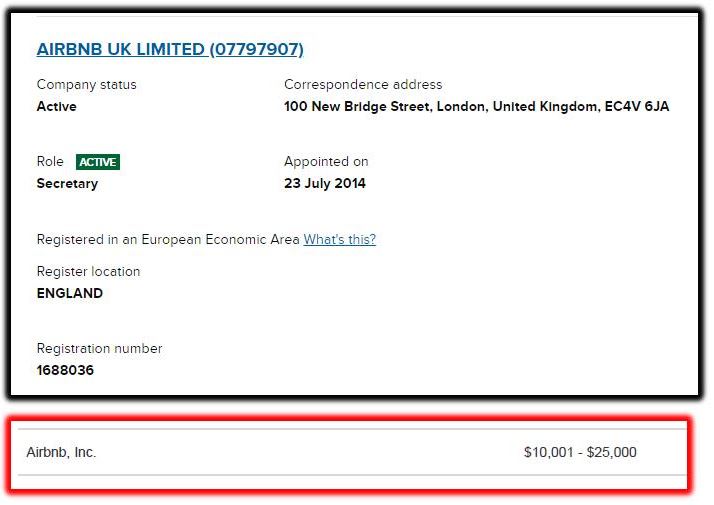This screenshot has width=714, height=505.
Task: Click the Registration number label
Action: click(99, 348)
